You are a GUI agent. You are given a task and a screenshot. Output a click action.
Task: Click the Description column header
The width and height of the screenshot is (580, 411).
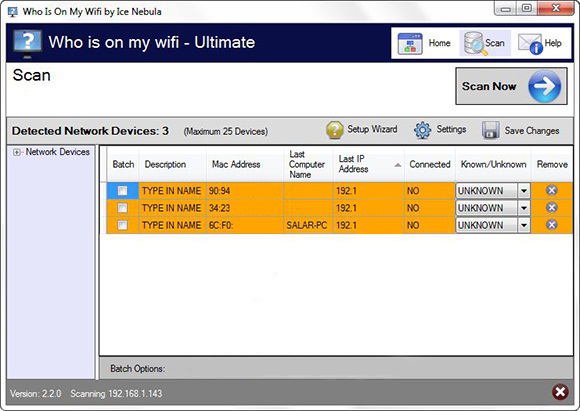(172, 164)
